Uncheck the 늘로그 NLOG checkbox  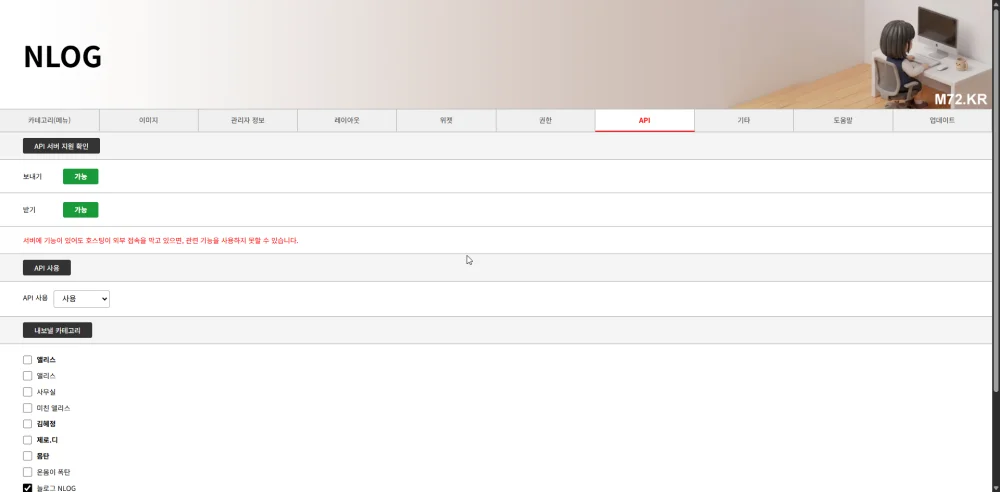point(27,488)
